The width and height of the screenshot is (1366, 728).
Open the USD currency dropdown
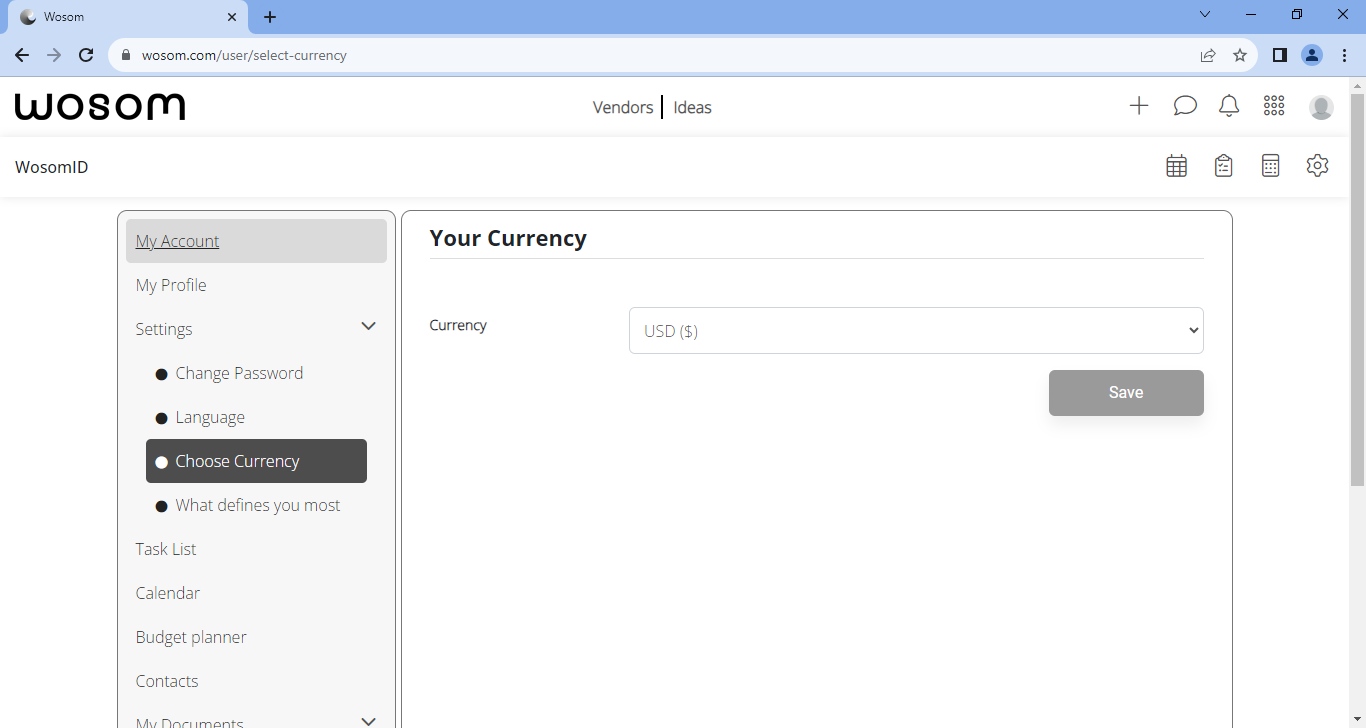coord(915,330)
